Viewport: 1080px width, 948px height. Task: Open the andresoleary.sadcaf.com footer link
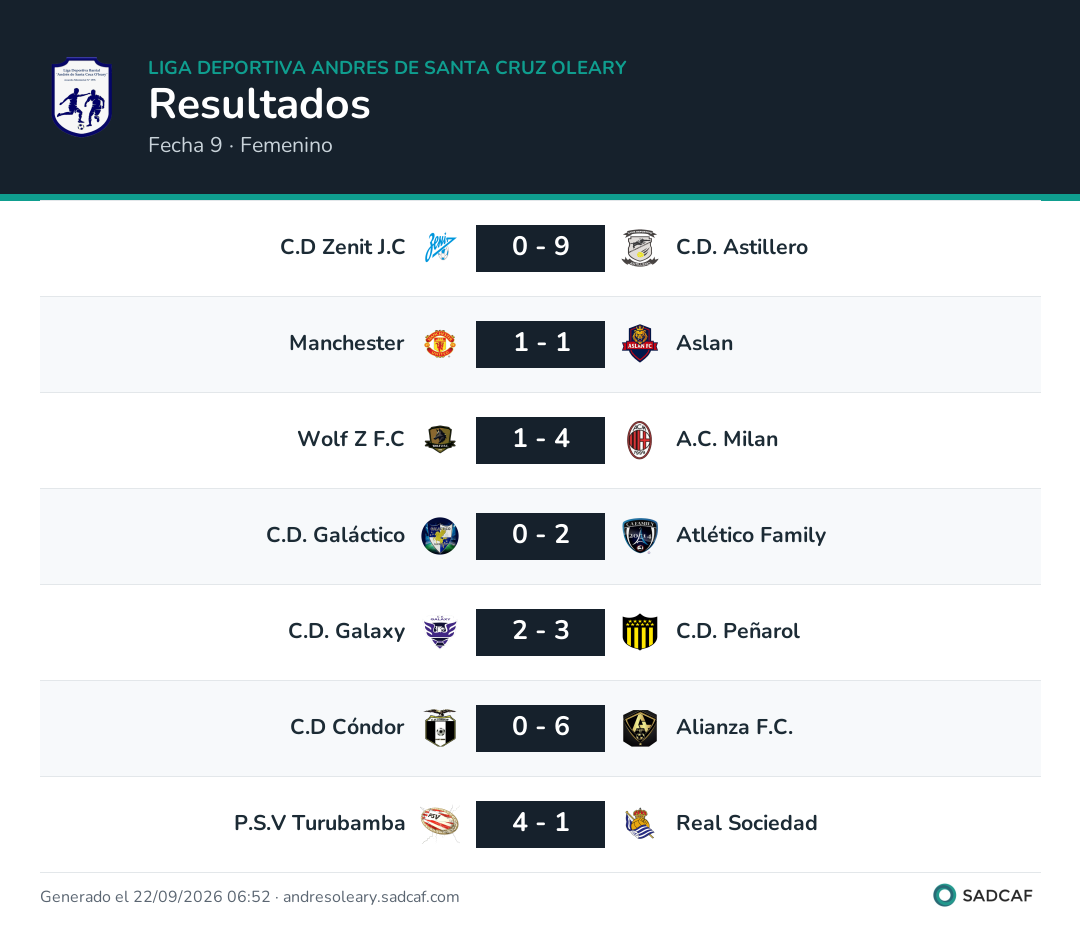(371, 896)
